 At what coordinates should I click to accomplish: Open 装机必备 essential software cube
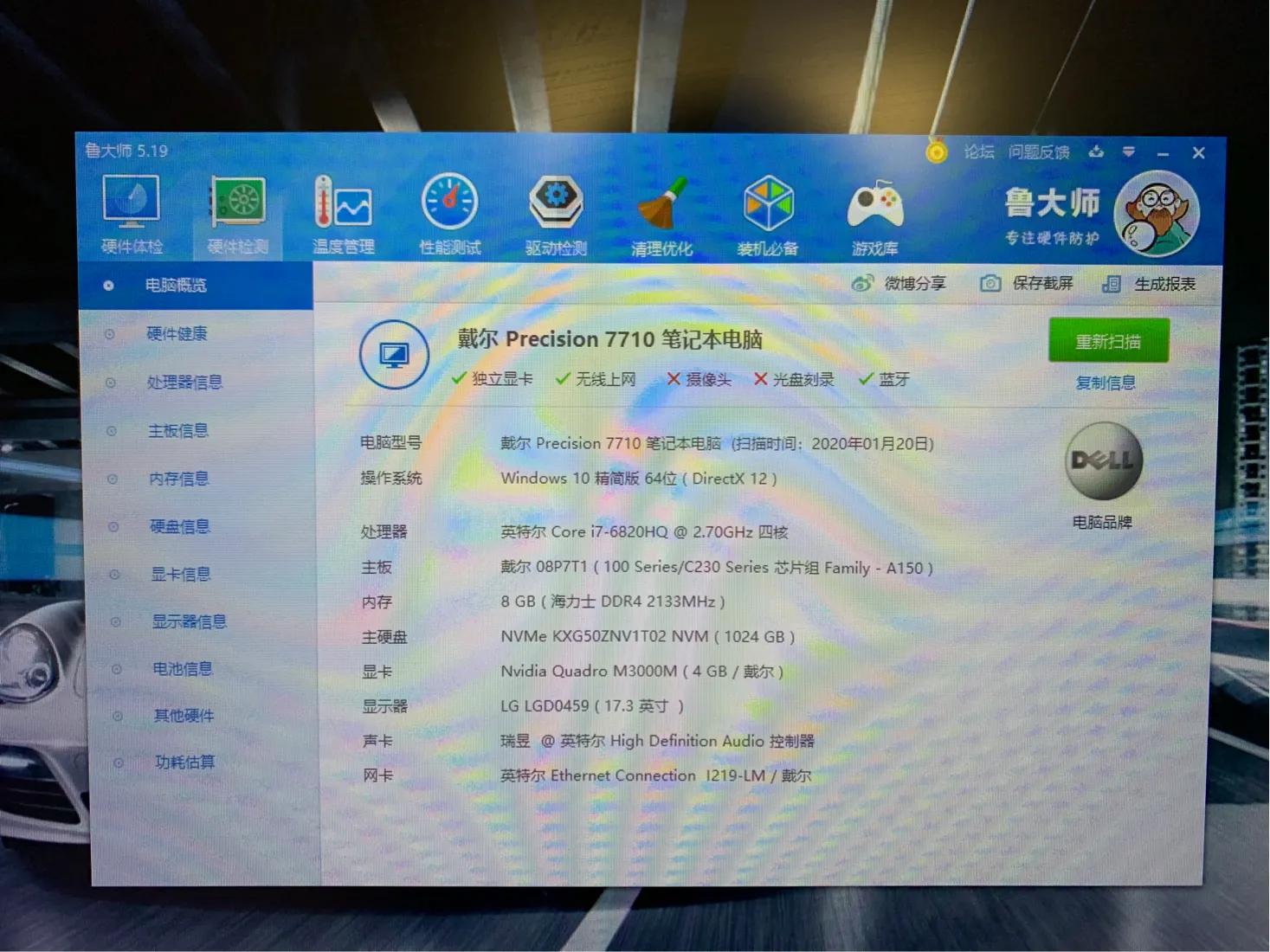click(x=768, y=217)
